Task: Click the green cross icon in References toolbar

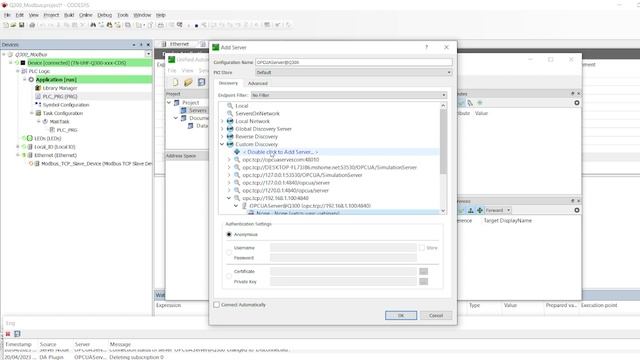Action: (480, 210)
